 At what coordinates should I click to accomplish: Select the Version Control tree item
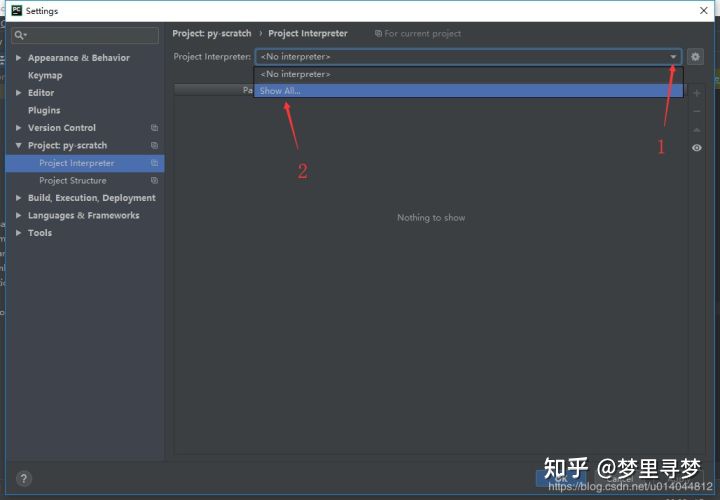(x=62, y=128)
